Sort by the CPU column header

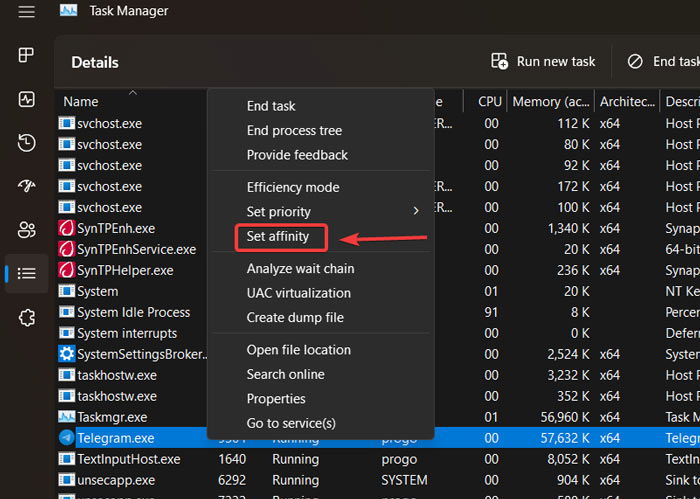click(490, 101)
